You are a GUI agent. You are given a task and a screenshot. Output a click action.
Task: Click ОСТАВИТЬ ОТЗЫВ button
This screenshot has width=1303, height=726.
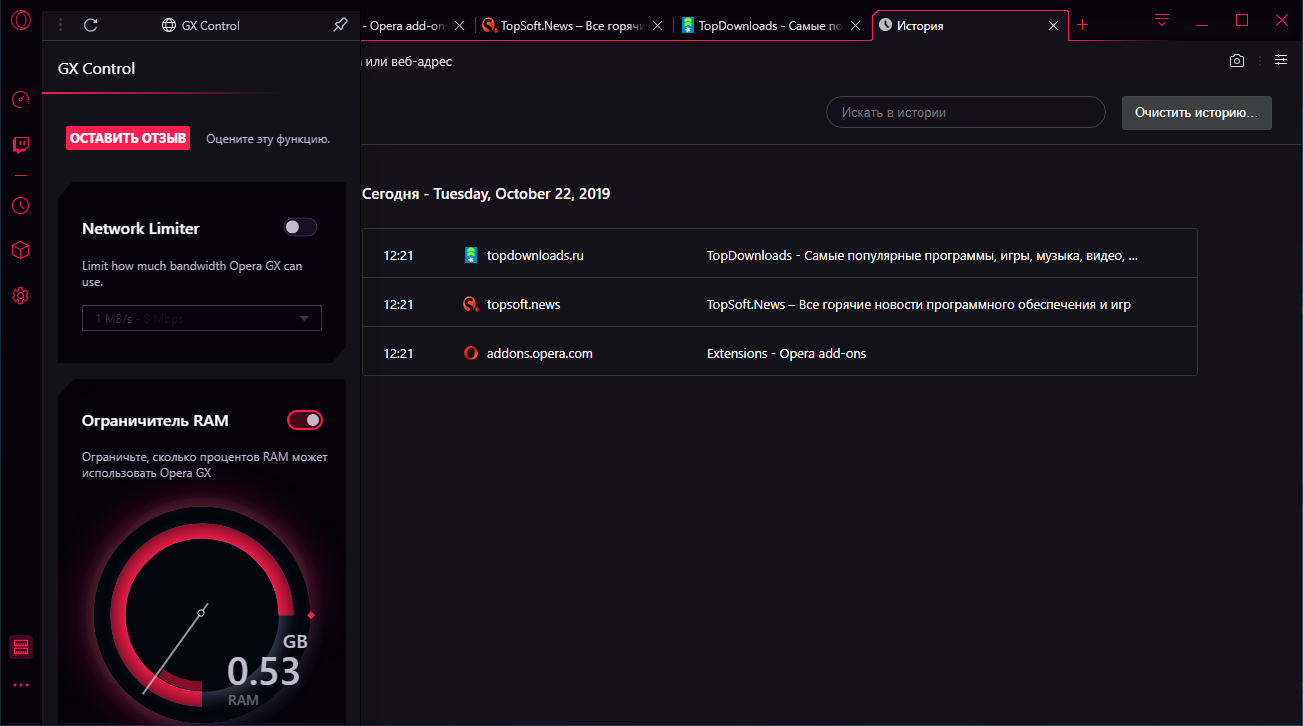128,138
